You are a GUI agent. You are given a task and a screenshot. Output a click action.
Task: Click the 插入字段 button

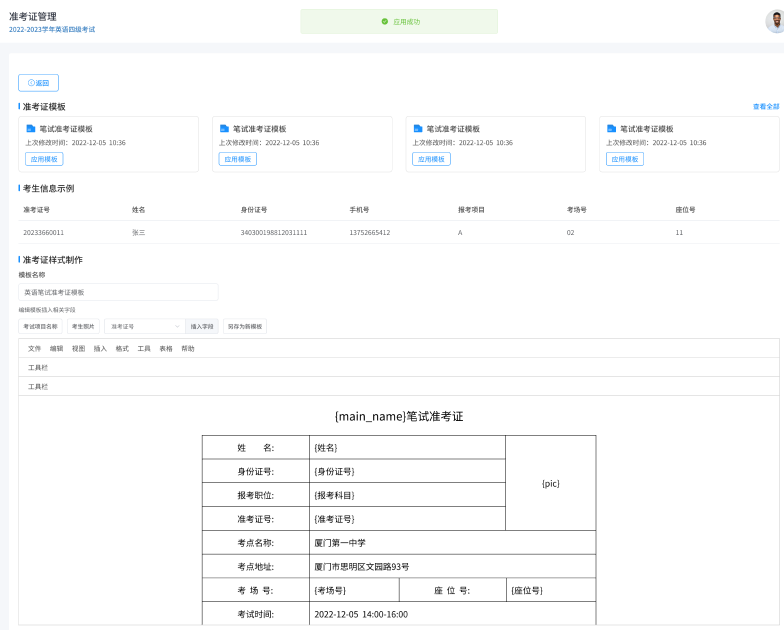[x=202, y=326]
